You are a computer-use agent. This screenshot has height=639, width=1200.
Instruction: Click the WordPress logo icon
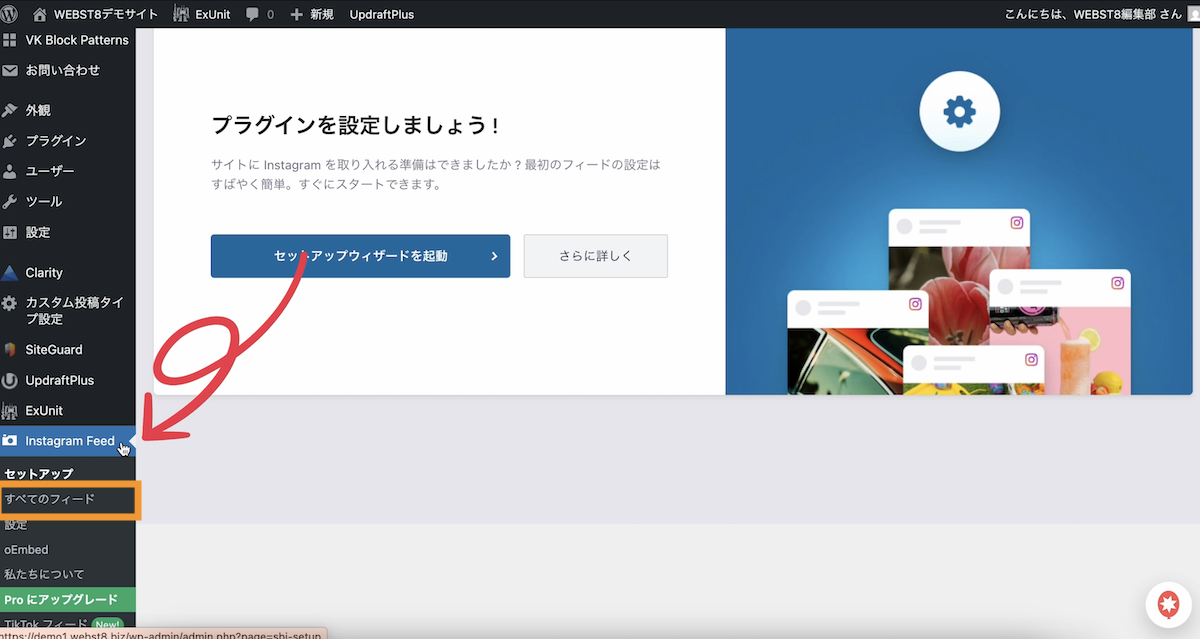(x=11, y=14)
